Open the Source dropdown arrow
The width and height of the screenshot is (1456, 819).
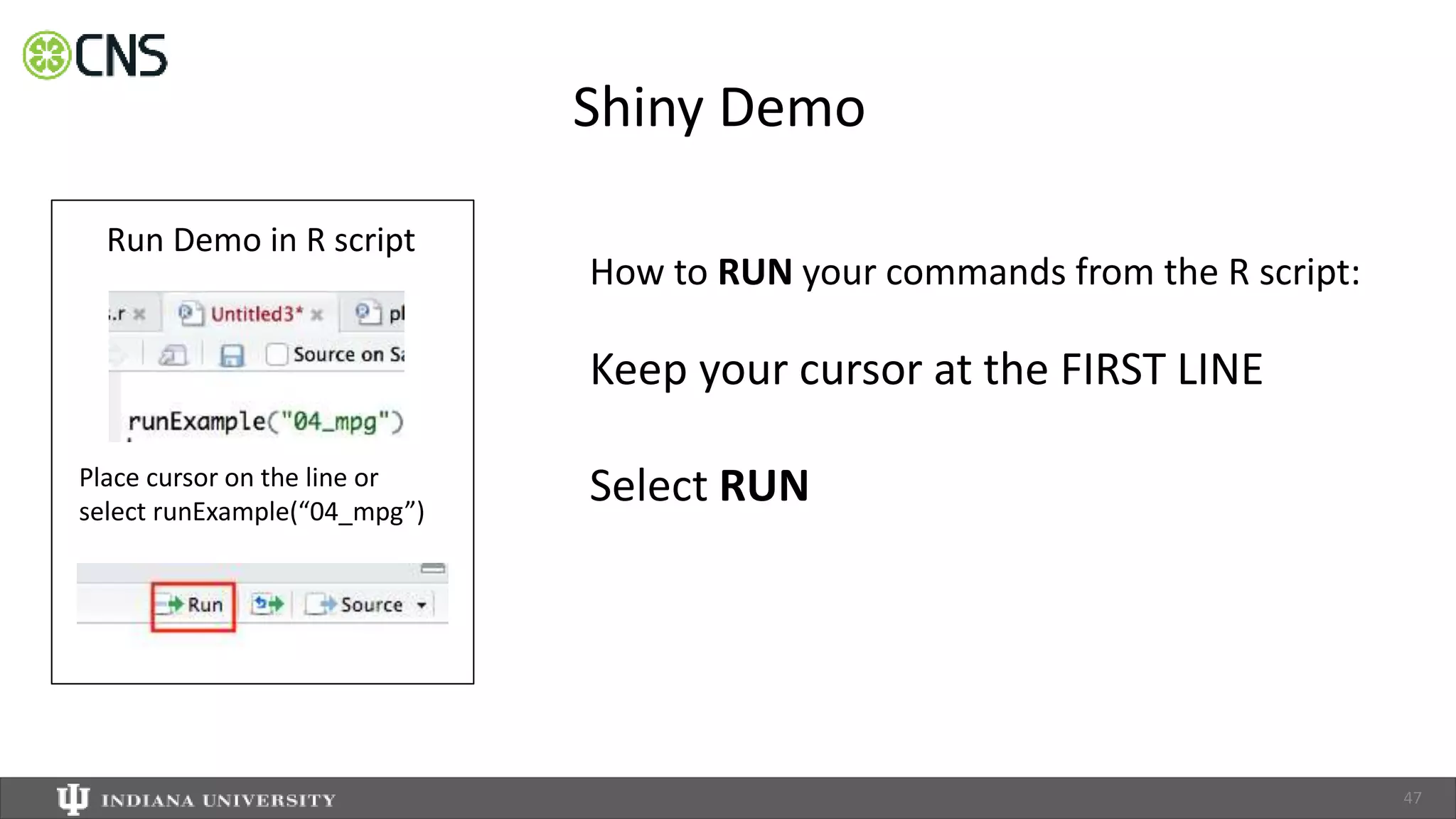pyautogui.click(x=422, y=606)
